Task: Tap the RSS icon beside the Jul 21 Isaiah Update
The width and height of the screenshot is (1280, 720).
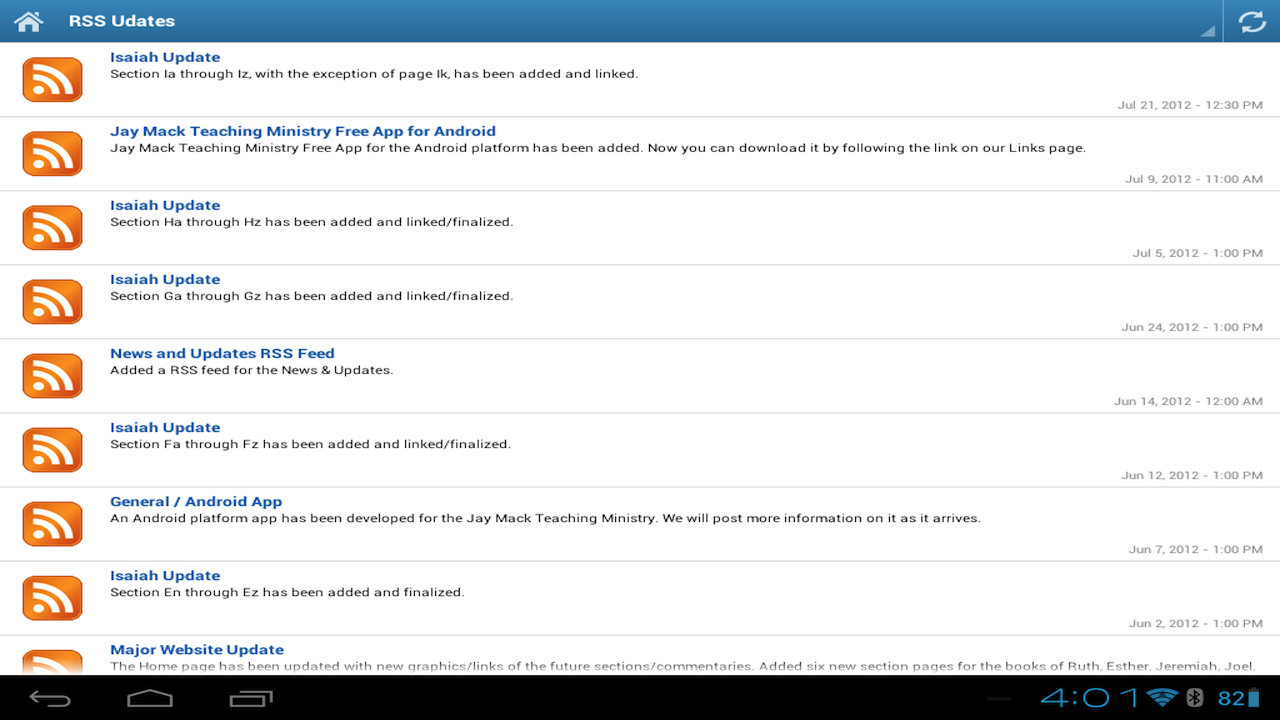Action: coord(52,79)
